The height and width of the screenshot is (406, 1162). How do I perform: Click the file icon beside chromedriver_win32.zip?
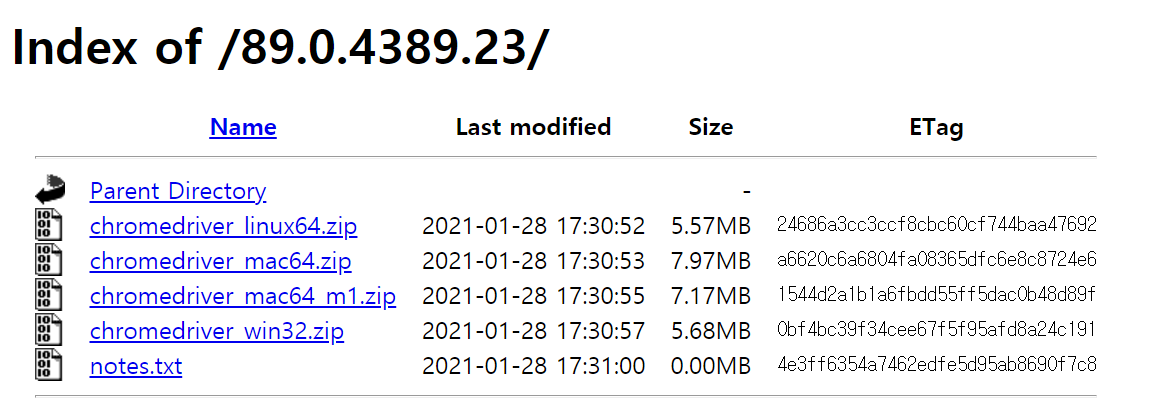50,331
